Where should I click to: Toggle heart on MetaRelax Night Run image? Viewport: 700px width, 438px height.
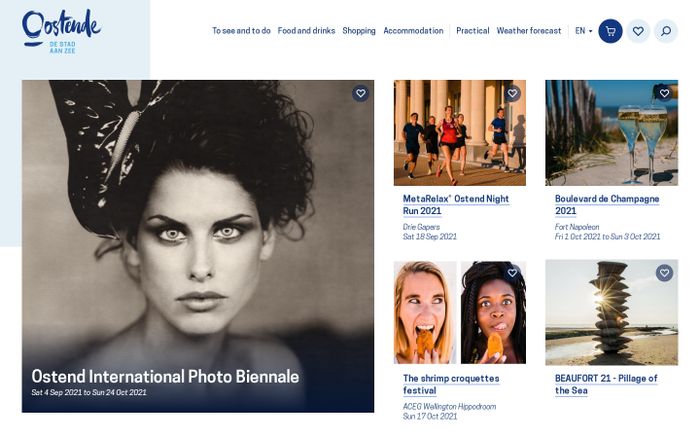click(x=512, y=94)
